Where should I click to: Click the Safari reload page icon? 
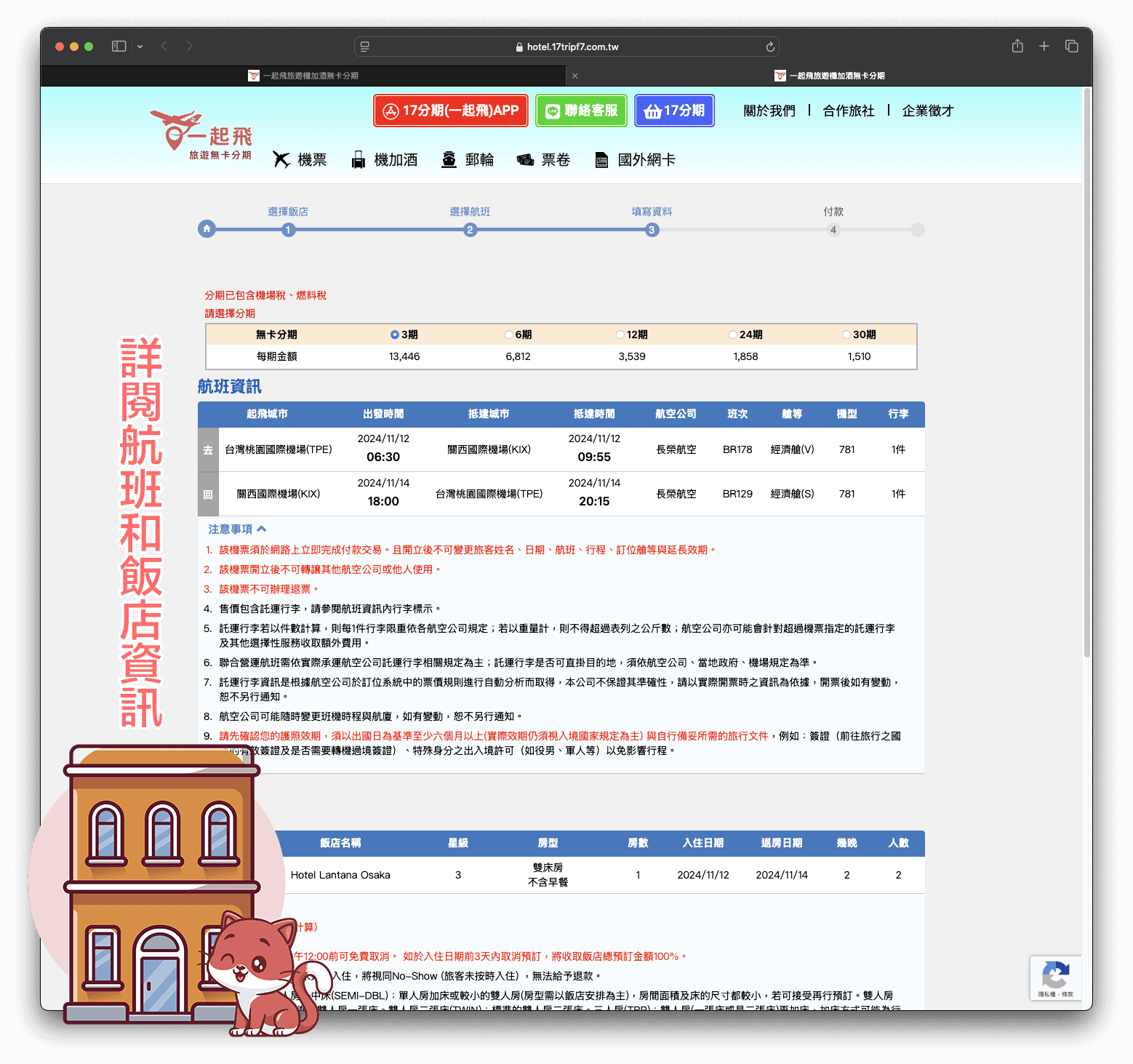[770, 47]
